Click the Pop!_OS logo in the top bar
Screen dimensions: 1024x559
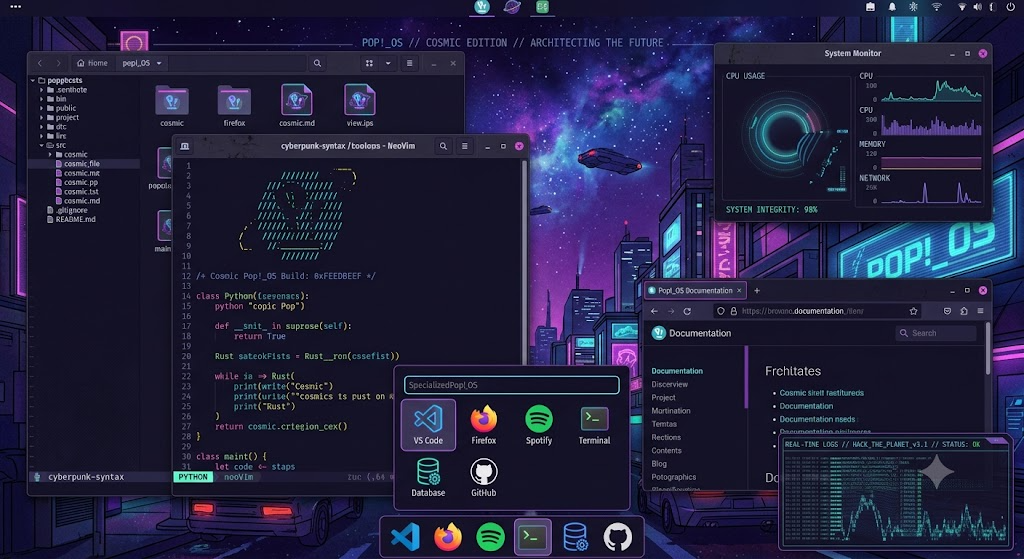tap(482, 7)
